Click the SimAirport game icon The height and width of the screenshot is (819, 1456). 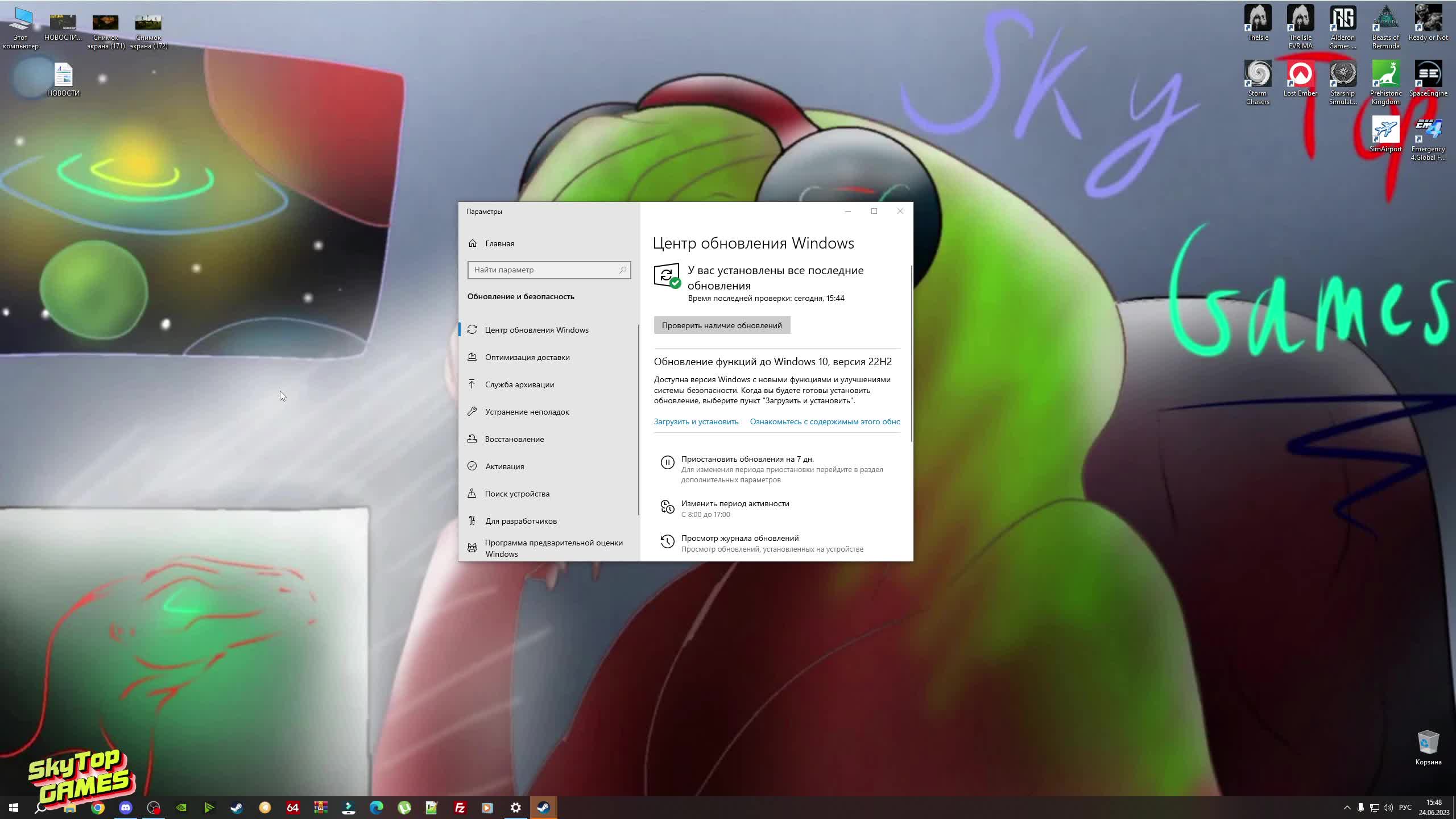(1385, 130)
